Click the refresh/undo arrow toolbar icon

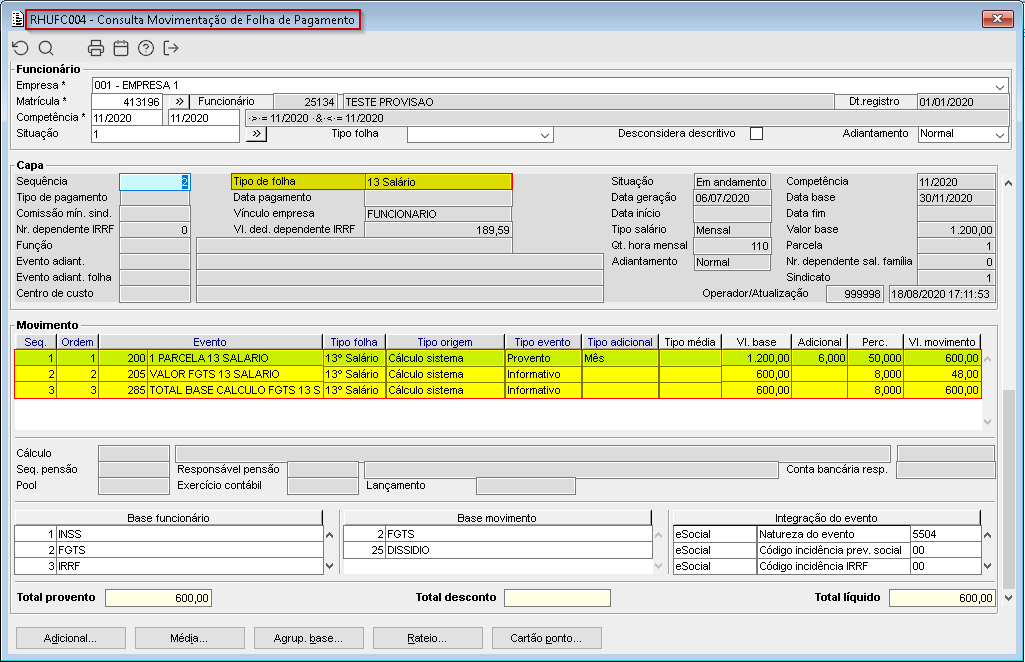20,48
